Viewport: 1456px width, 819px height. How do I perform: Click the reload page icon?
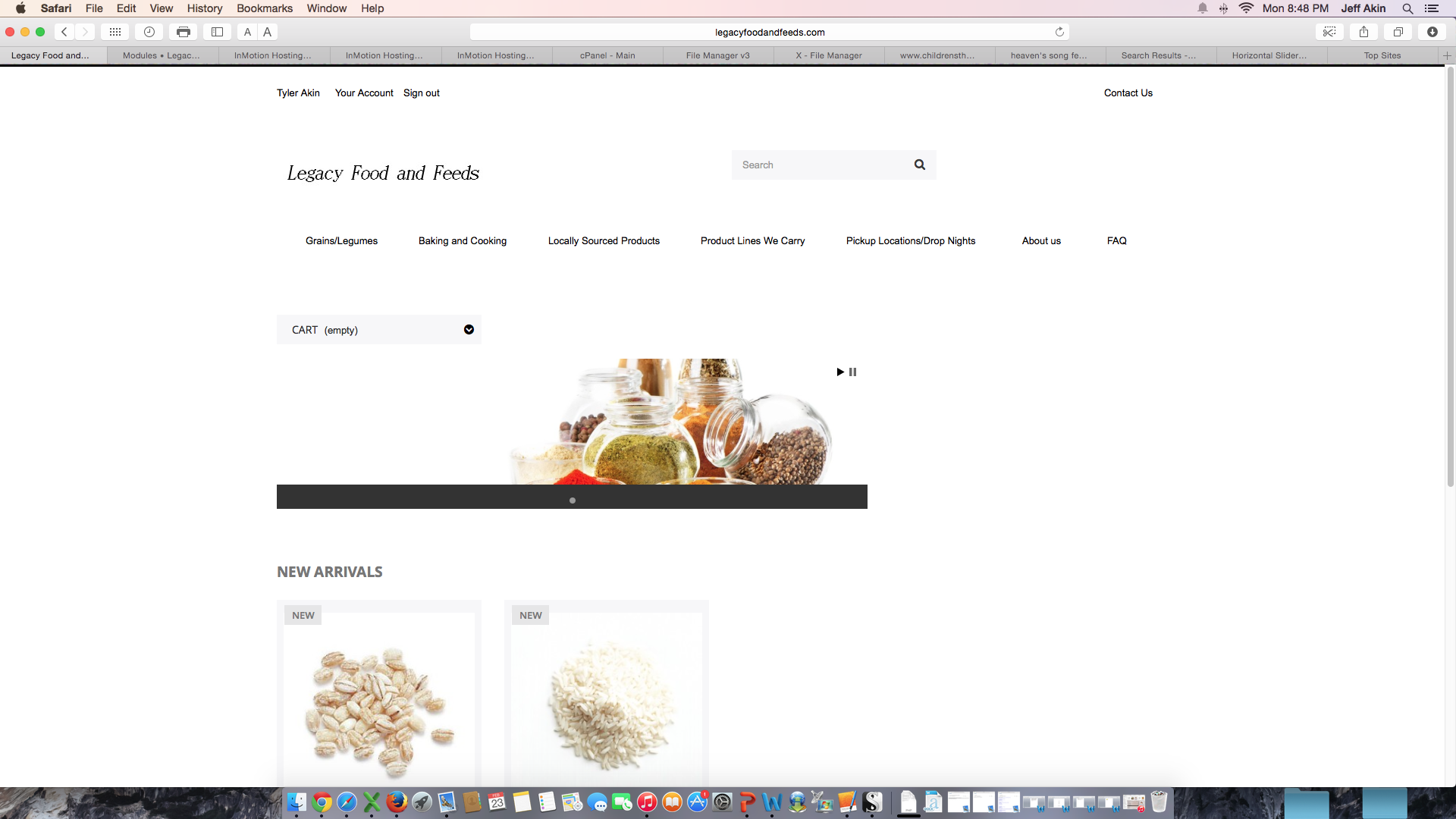(x=1059, y=32)
